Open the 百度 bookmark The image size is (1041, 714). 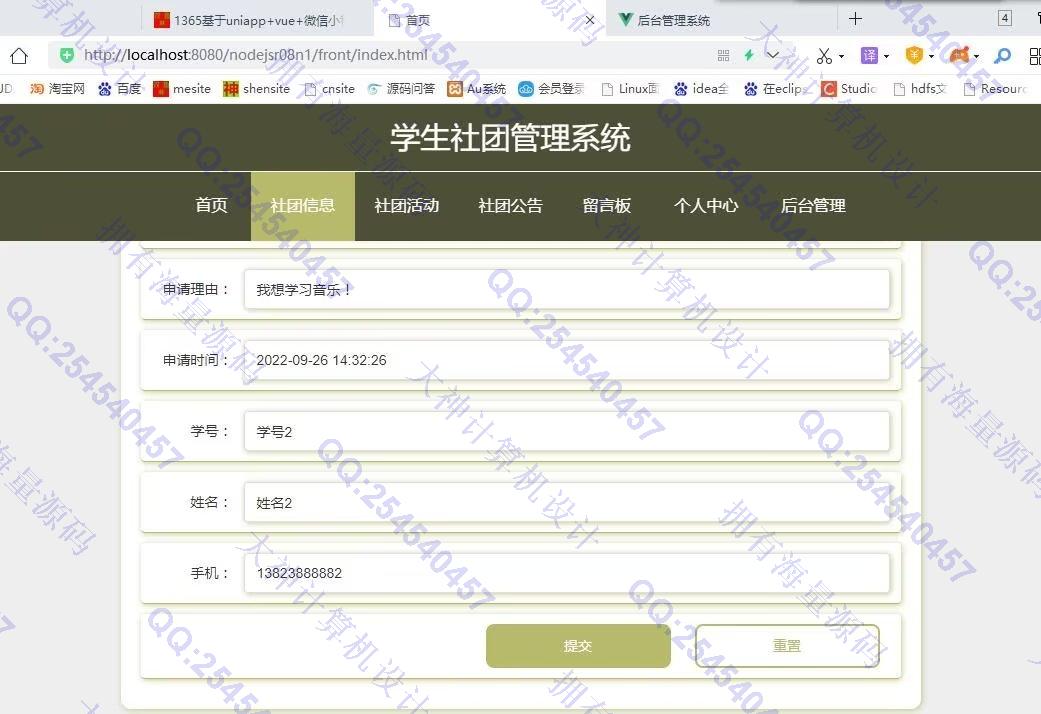pos(120,89)
